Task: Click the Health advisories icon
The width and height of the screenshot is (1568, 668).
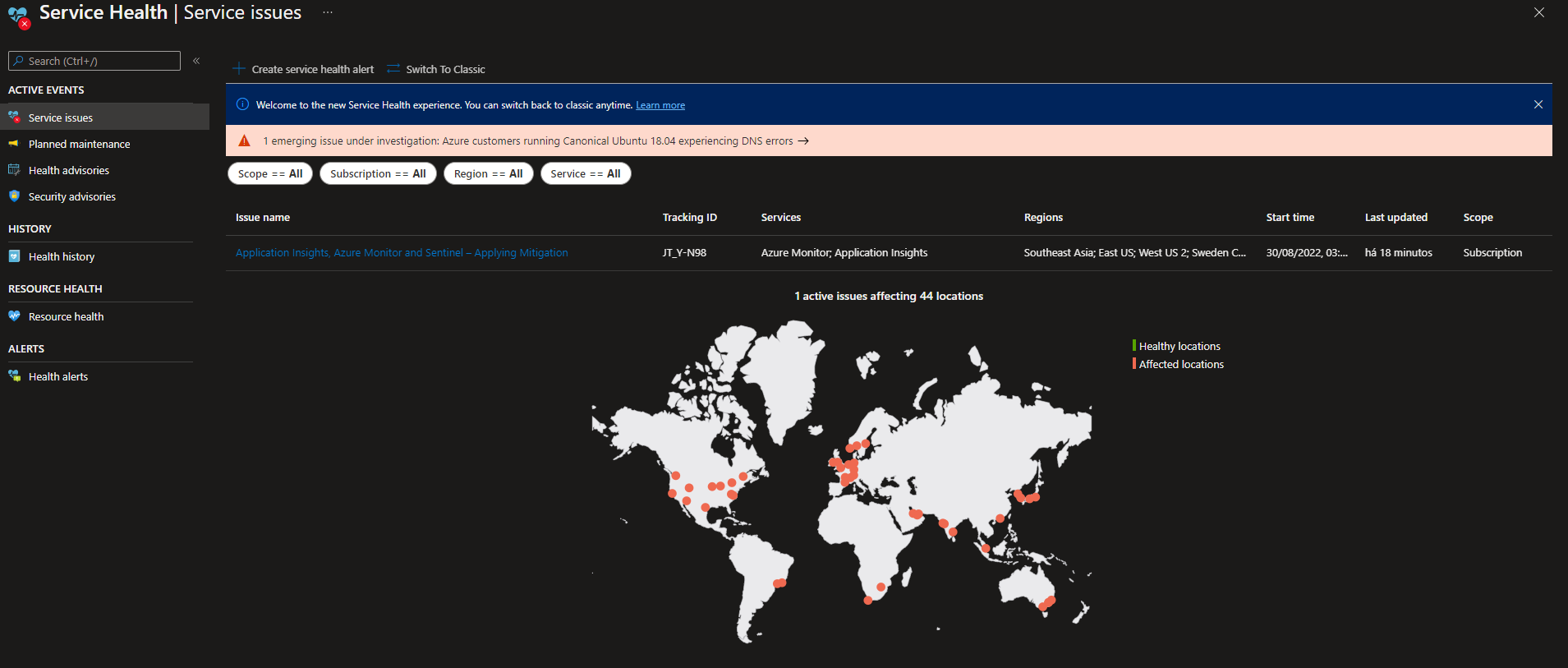Action: 14,170
